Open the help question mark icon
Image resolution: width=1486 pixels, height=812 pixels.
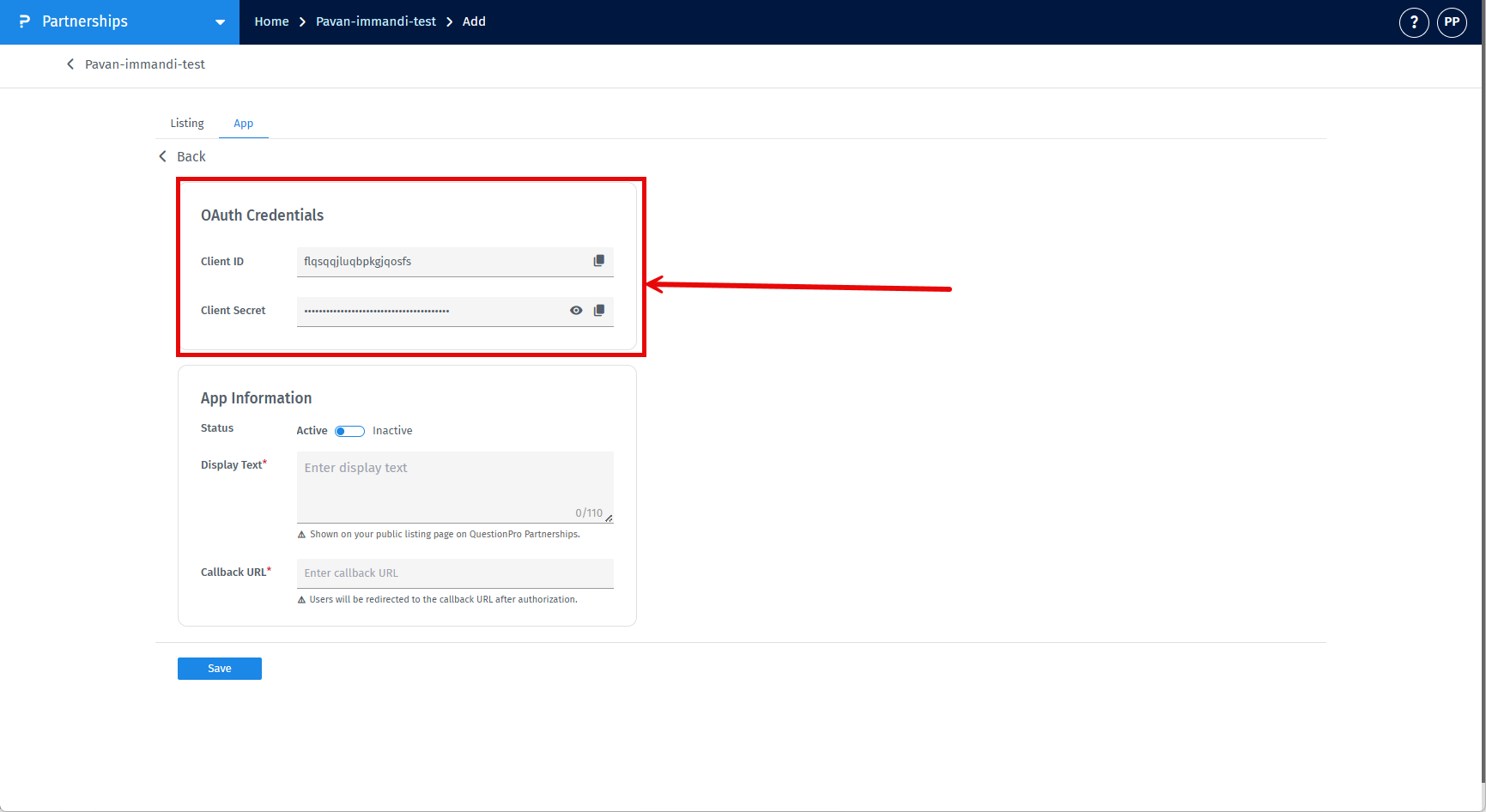[x=1414, y=22]
